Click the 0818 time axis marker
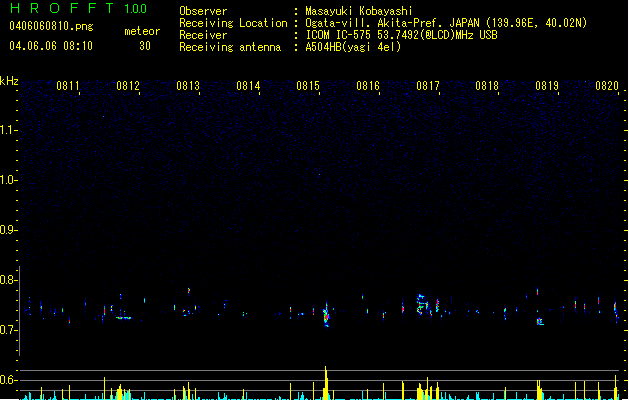This screenshot has width=629, height=400. (x=487, y=86)
